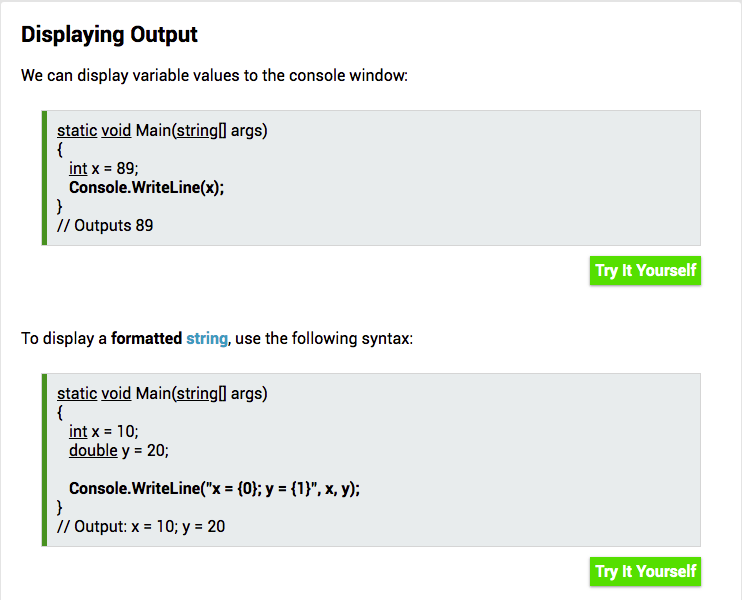This screenshot has height=600, width=742.
Task: Click 'void' keyword in the second code block
Action: click(x=117, y=393)
